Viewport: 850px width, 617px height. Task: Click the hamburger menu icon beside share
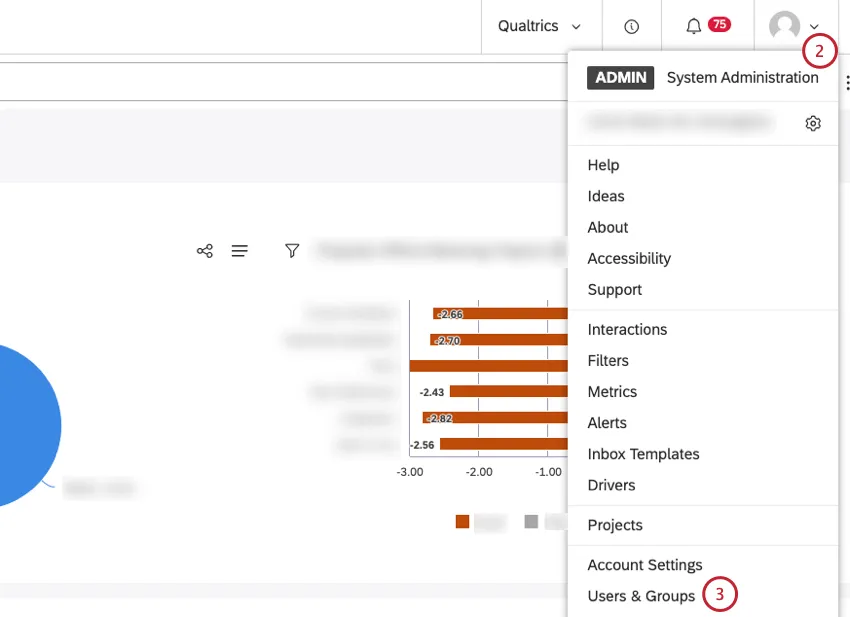pos(240,251)
